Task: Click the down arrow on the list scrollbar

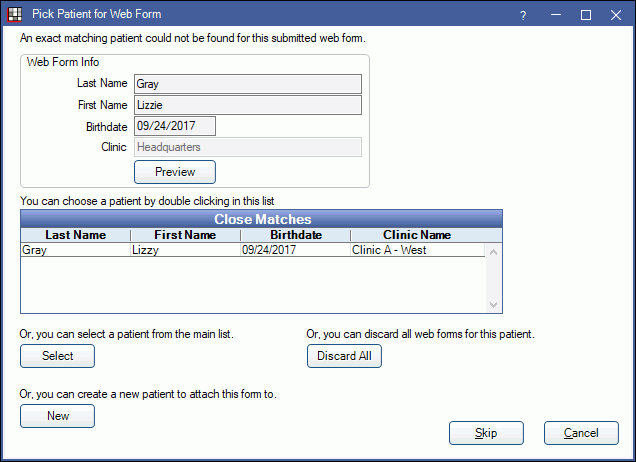Action: click(492, 304)
